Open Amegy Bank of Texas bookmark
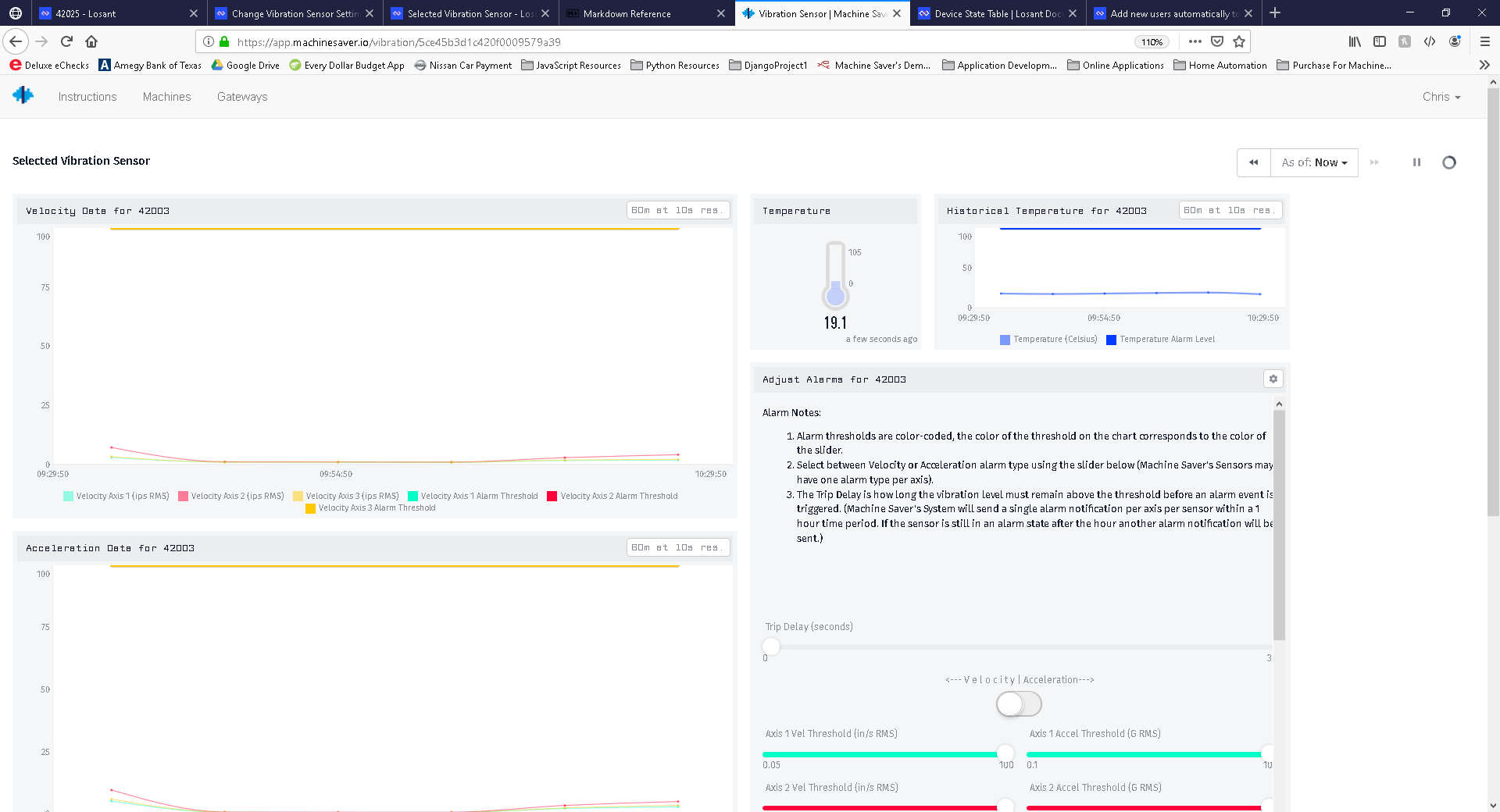The image size is (1500, 812). point(150,66)
